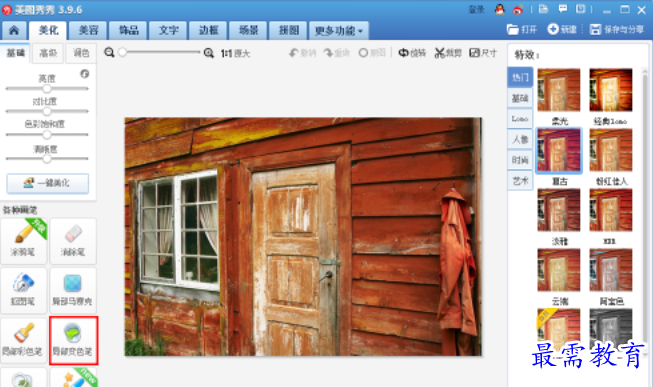Apply the 阿宝色 effect thumbnail
This screenshot has width=653, height=387.
611,270
